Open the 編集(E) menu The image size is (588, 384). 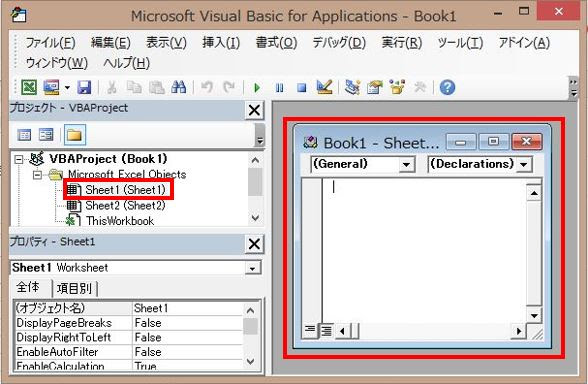pos(111,42)
